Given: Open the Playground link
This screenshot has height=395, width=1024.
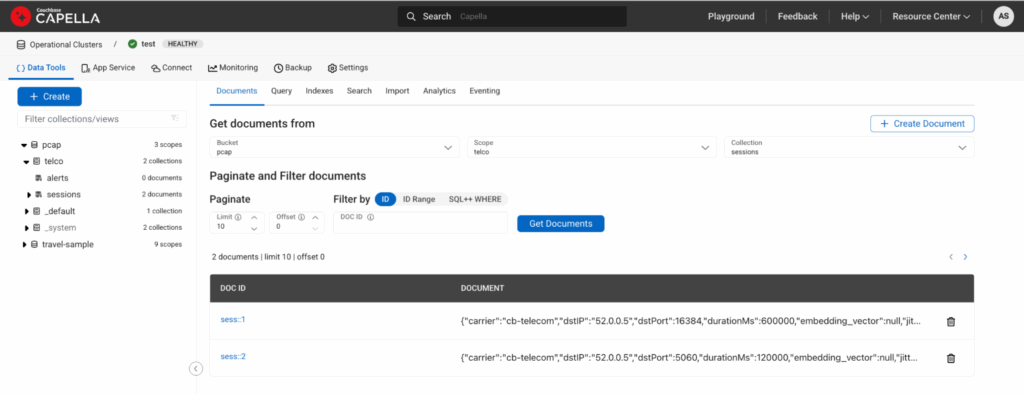Looking at the screenshot, I should (731, 16).
